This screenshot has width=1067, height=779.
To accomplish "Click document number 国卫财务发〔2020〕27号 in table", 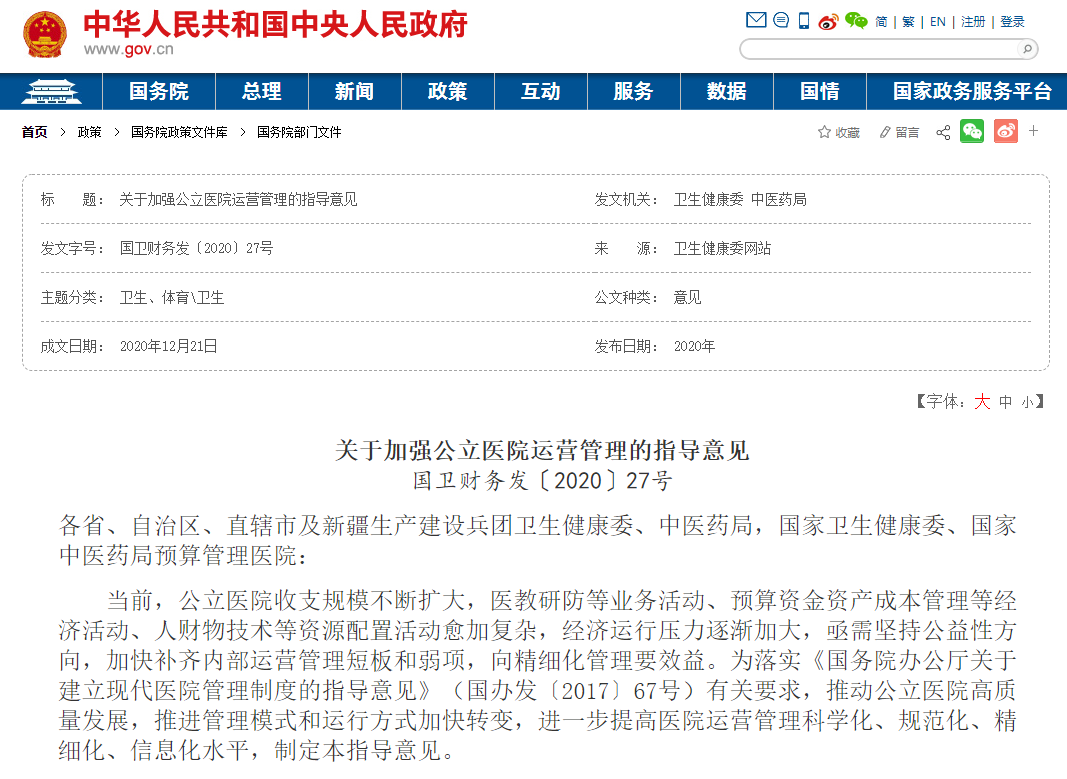I will coord(197,248).
